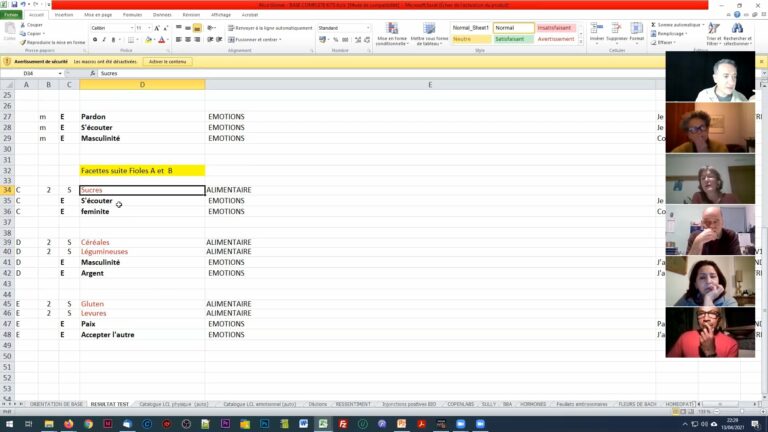The image size is (768, 432).
Task: Toggle Renvoyer à la ligne automatiquement
Action: [x=270, y=28]
